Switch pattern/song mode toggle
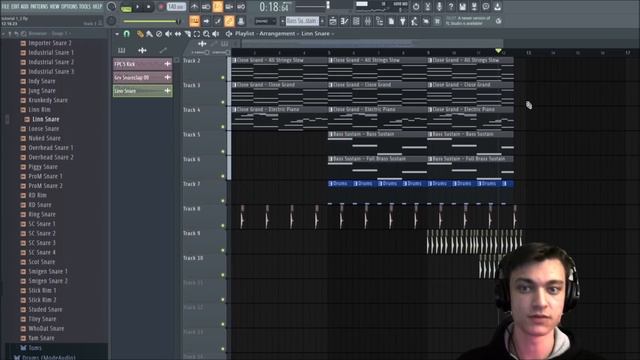This screenshot has height=360, width=640. [x=126, y=9]
